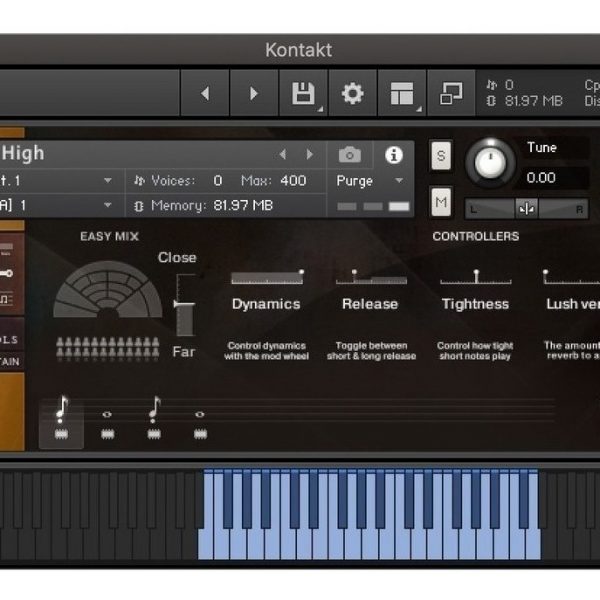600x600 pixels.
Task: Switch to minimized view with overlapping squares icon
Action: [x=451, y=93]
